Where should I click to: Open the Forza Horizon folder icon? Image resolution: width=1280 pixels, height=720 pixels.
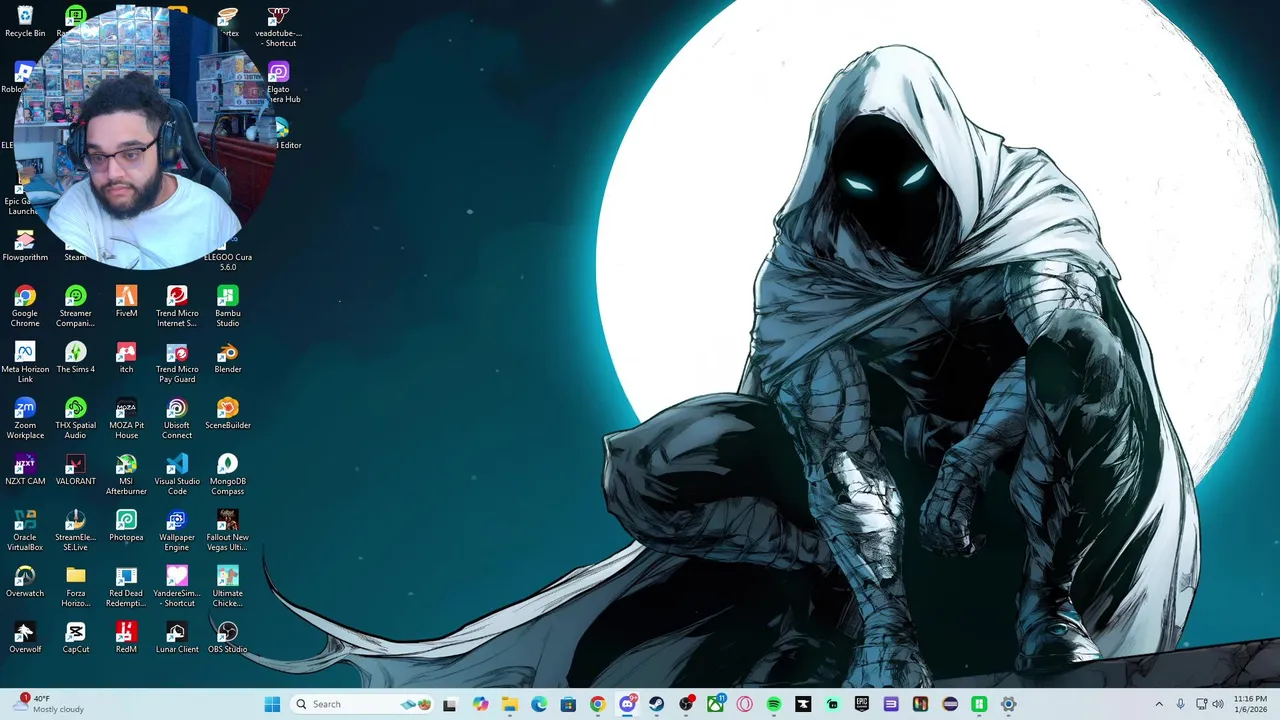pyautogui.click(x=75, y=586)
